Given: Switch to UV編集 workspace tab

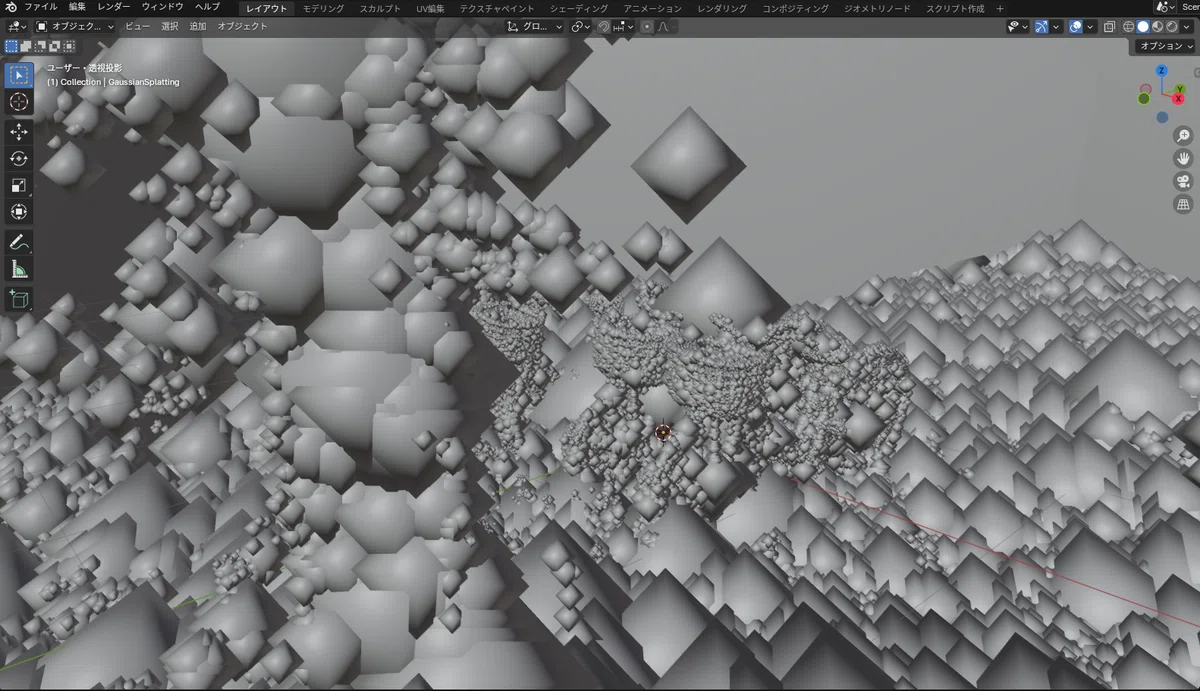Looking at the screenshot, I should 430,8.
